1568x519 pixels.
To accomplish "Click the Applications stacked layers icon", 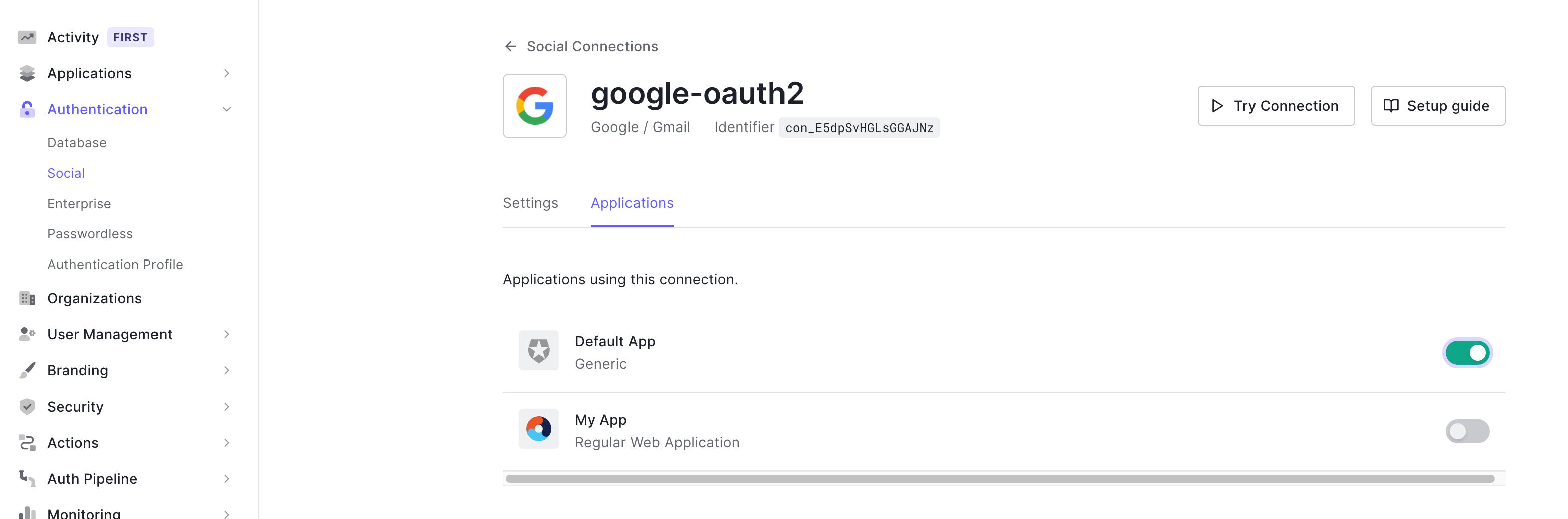I will click(x=27, y=72).
